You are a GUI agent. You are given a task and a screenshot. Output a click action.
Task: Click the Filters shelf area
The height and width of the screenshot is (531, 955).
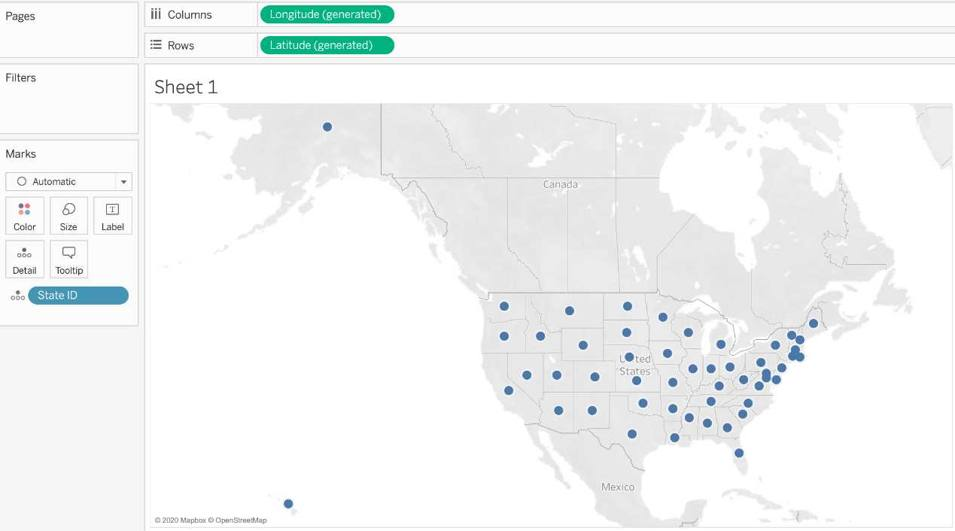point(69,100)
